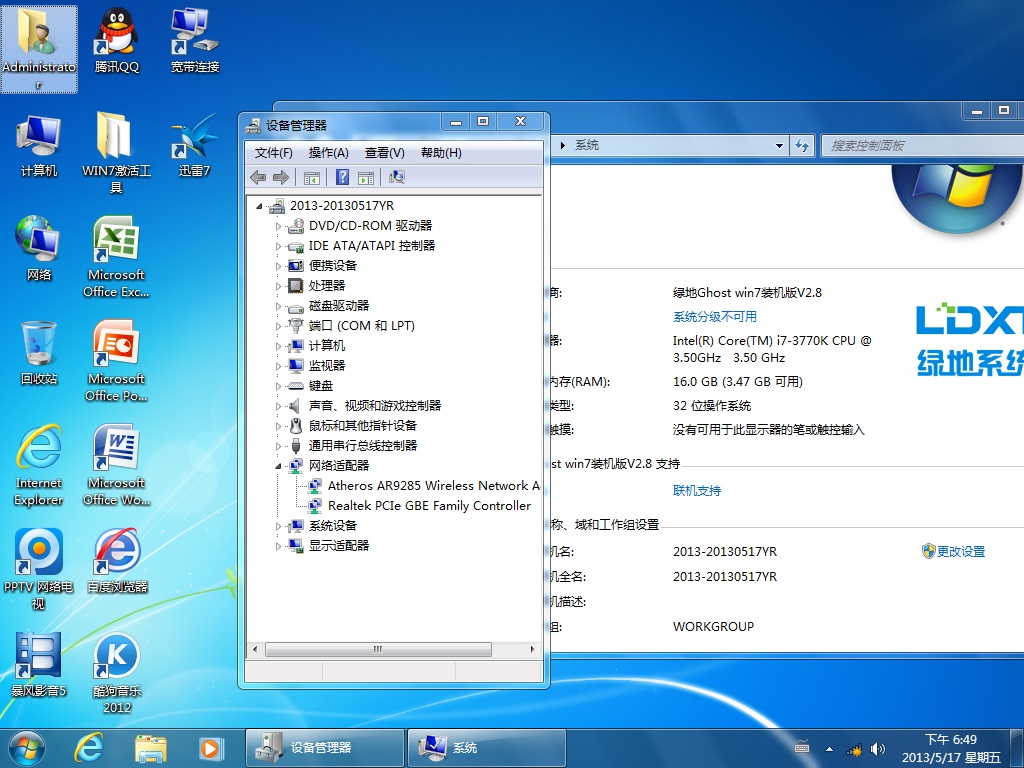
Task: Collapse the 网络适配器 node
Action: tap(278, 466)
